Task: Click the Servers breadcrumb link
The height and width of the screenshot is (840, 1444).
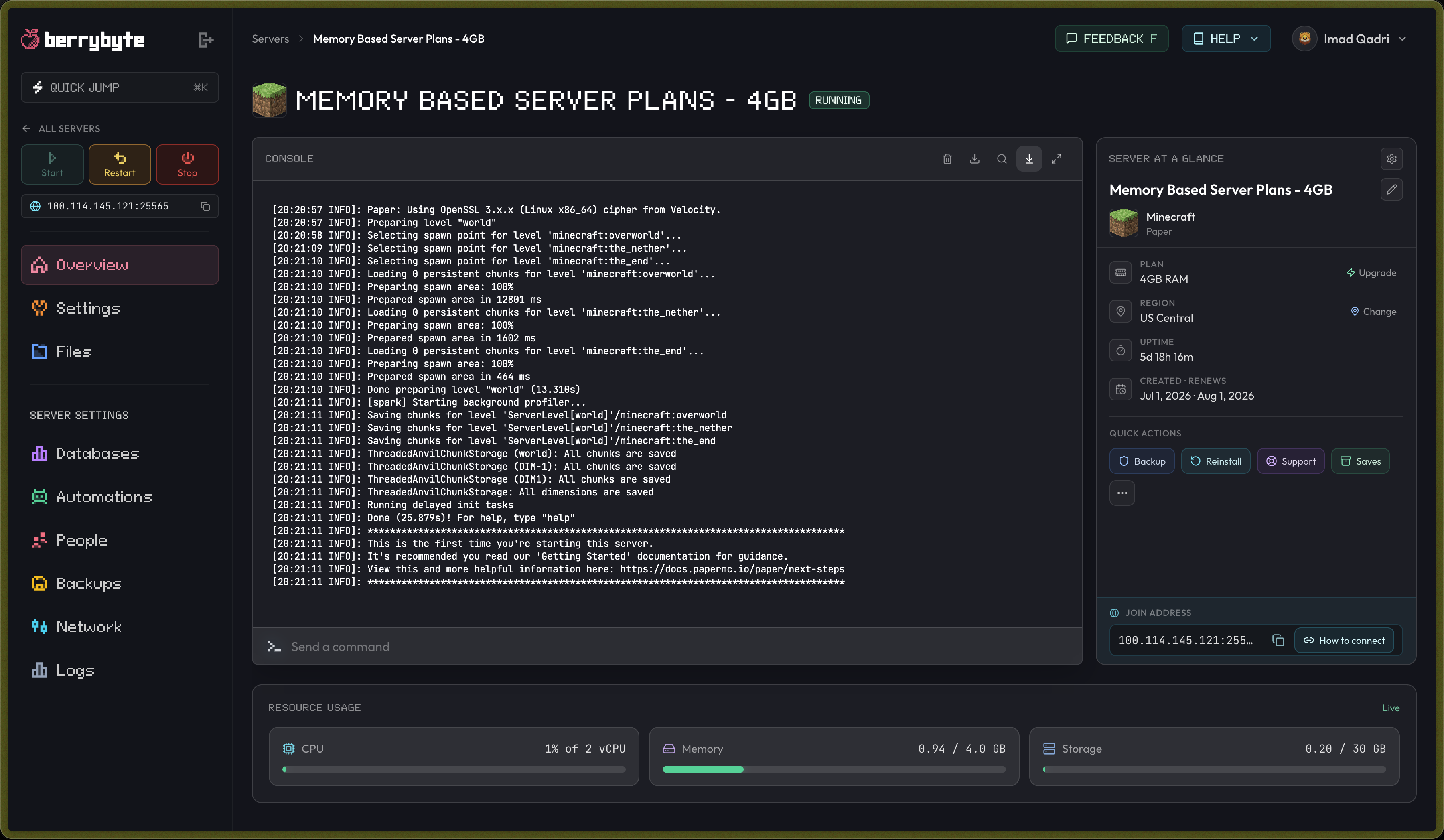Action: click(270, 39)
